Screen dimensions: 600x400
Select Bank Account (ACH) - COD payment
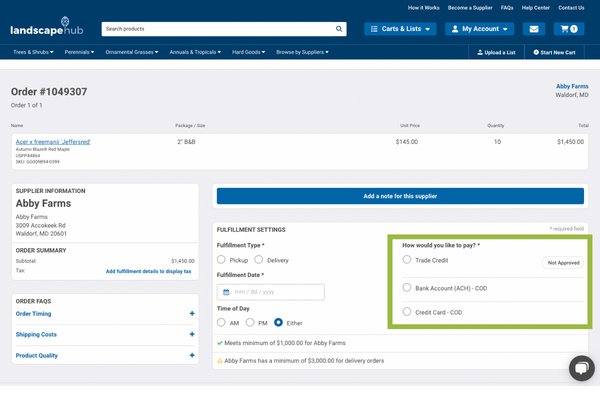pyautogui.click(x=407, y=287)
